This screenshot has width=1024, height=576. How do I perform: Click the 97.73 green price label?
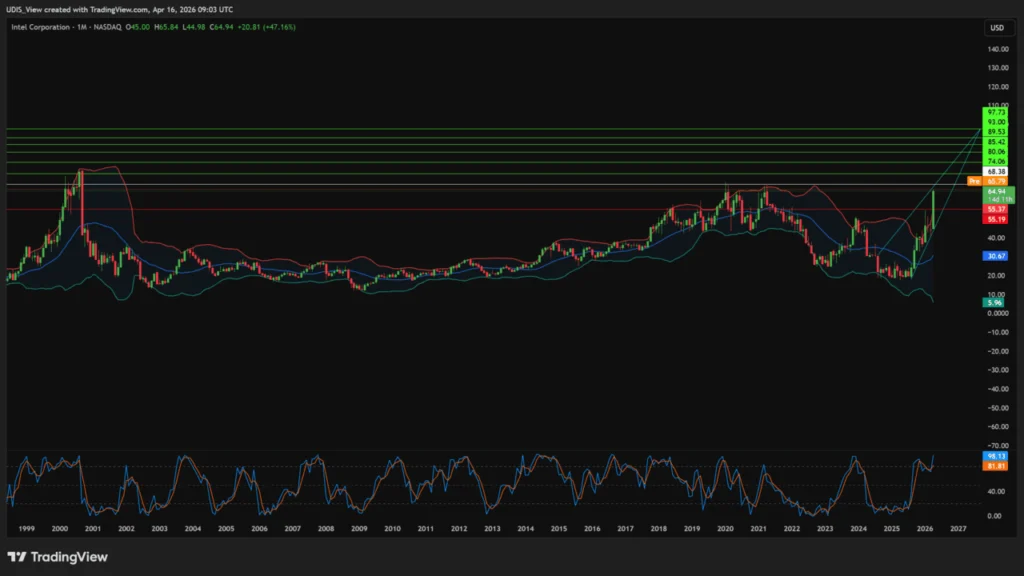click(x=996, y=112)
